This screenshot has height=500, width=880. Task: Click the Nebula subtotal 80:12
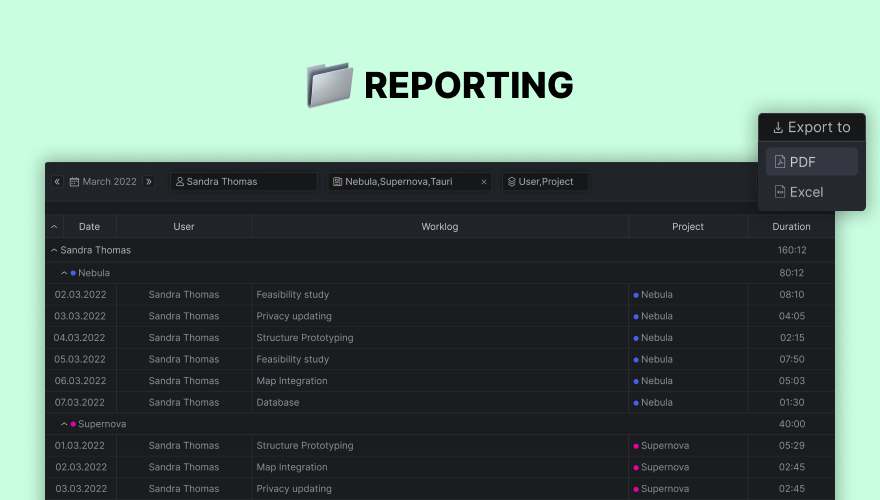[792, 273]
